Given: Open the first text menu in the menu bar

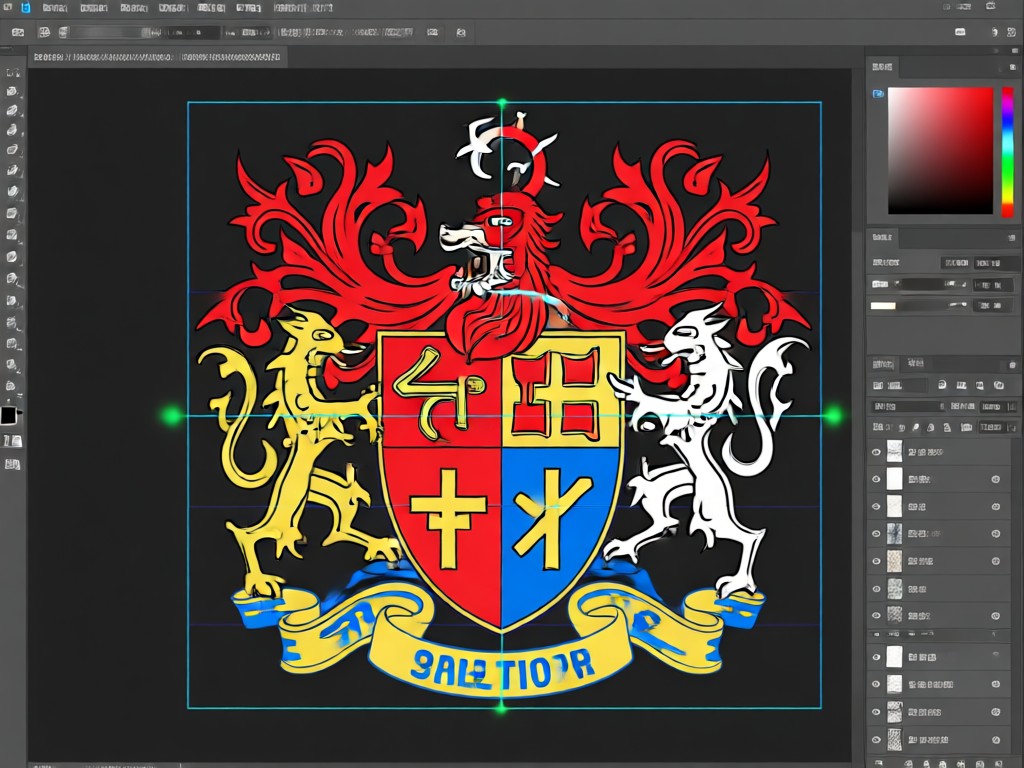Looking at the screenshot, I should pyautogui.click(x=55, y=8).
